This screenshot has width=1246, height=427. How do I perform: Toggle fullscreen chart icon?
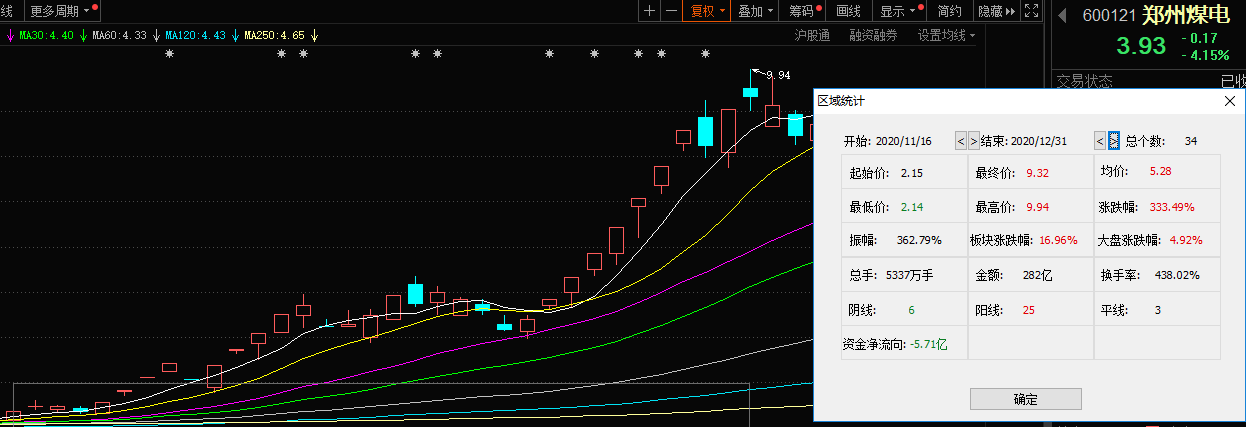click(1032, 11)
